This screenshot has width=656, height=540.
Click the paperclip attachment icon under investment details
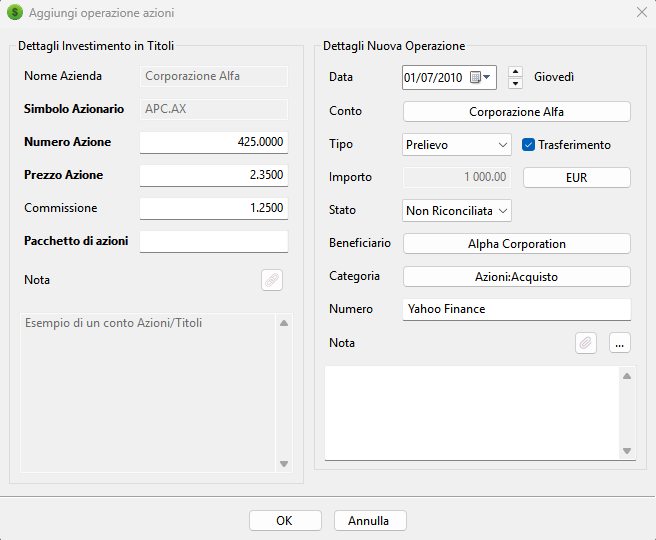click(272, 280)
